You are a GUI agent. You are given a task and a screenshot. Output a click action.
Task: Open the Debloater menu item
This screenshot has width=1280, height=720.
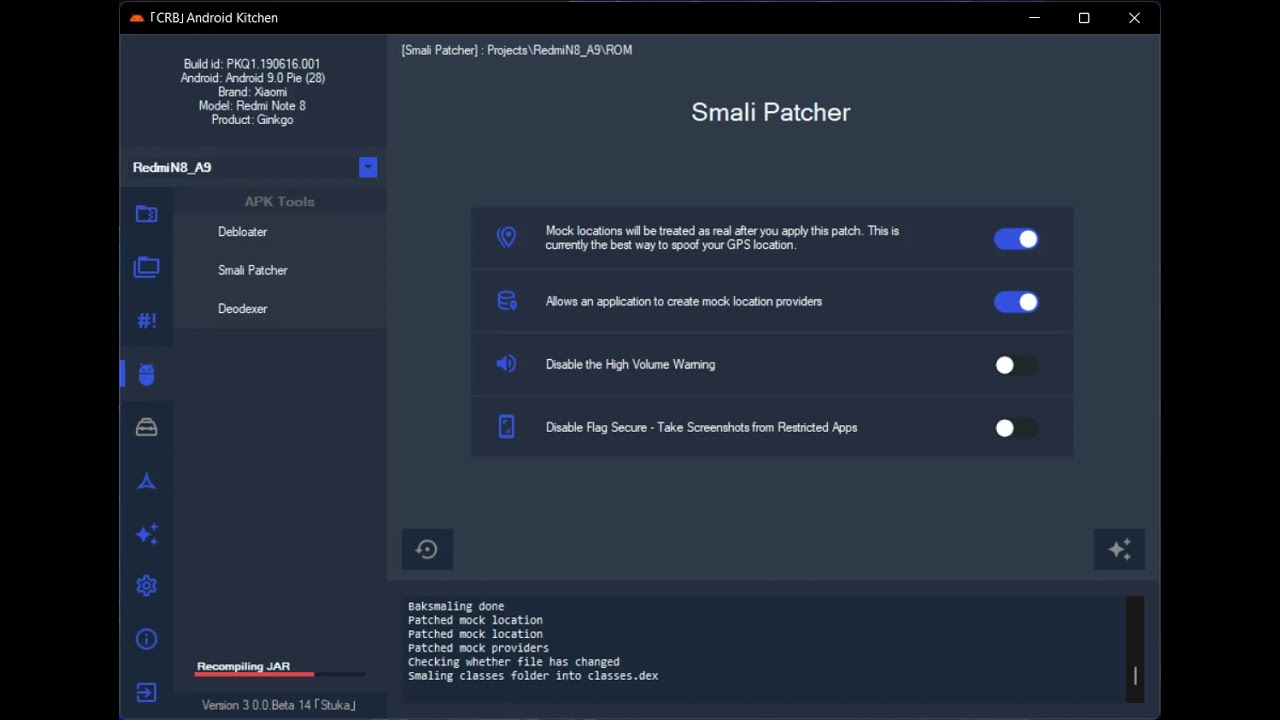(x=242, y=232)
